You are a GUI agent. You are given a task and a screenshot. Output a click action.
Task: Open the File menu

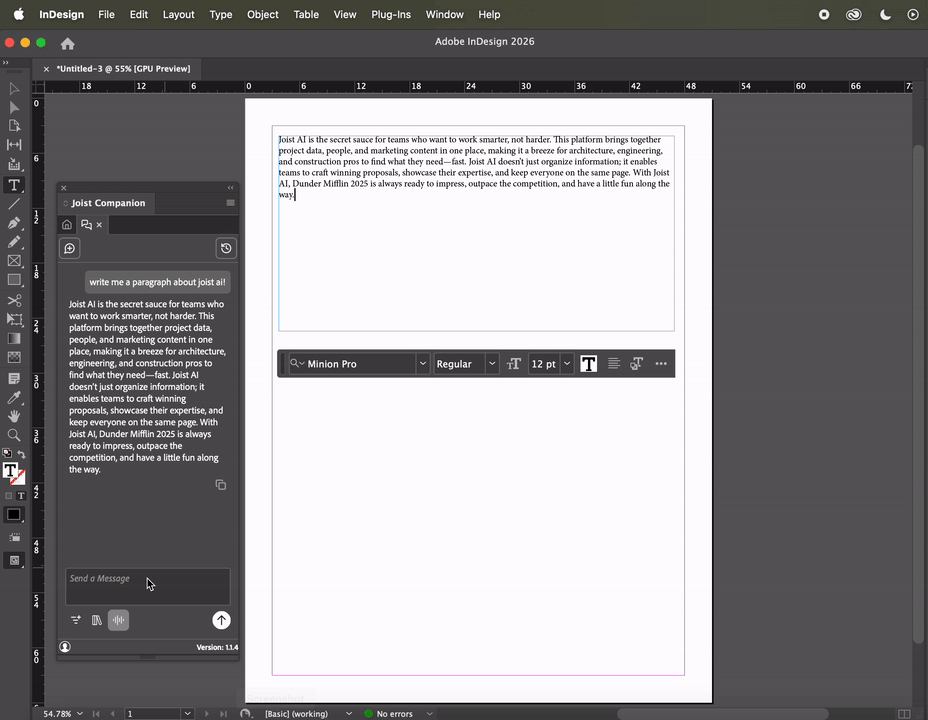107,14
